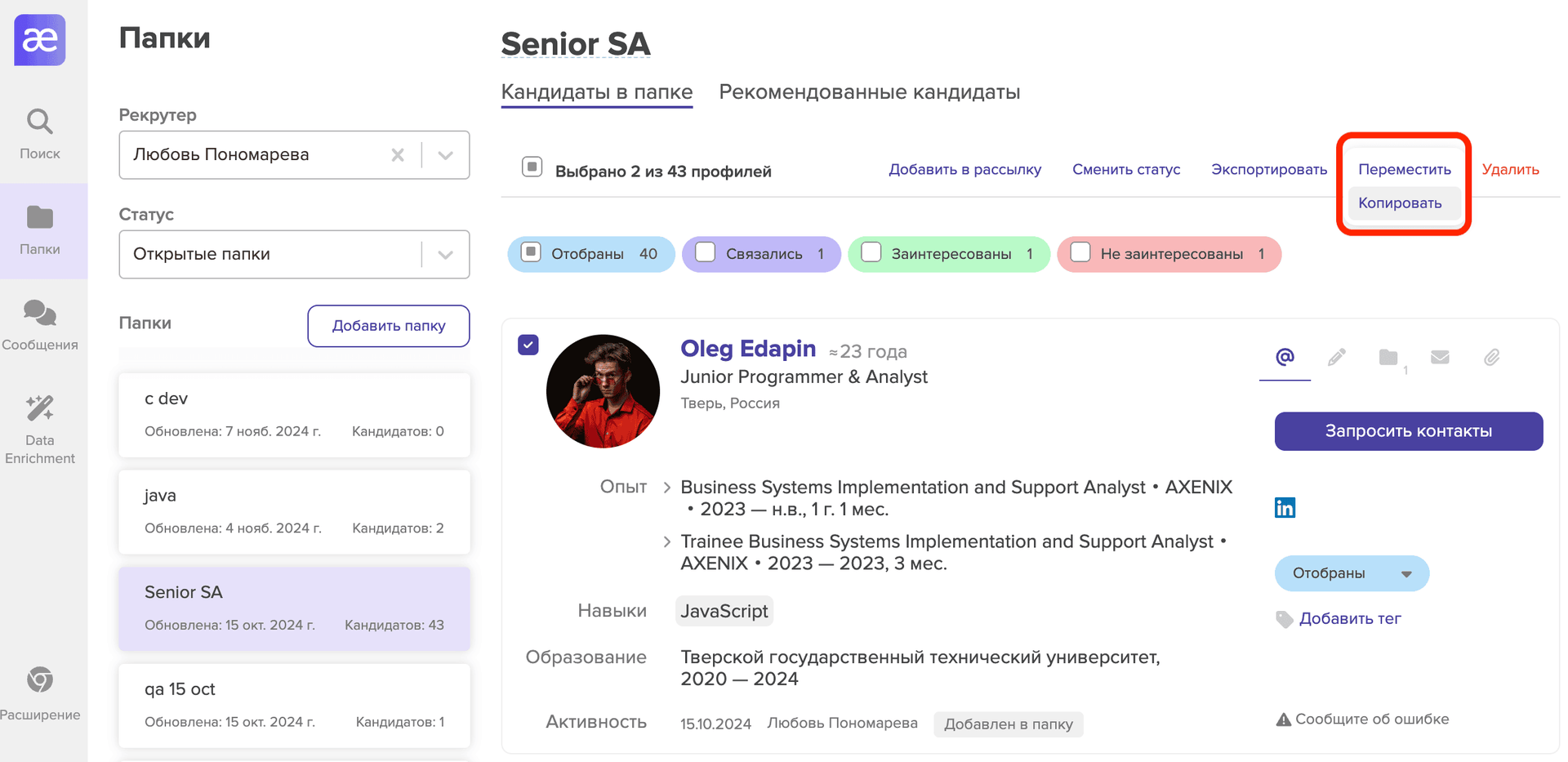Click the paperclip attachments icon
This screenshot has height=762, width=1568.
tap(1491, 358)
